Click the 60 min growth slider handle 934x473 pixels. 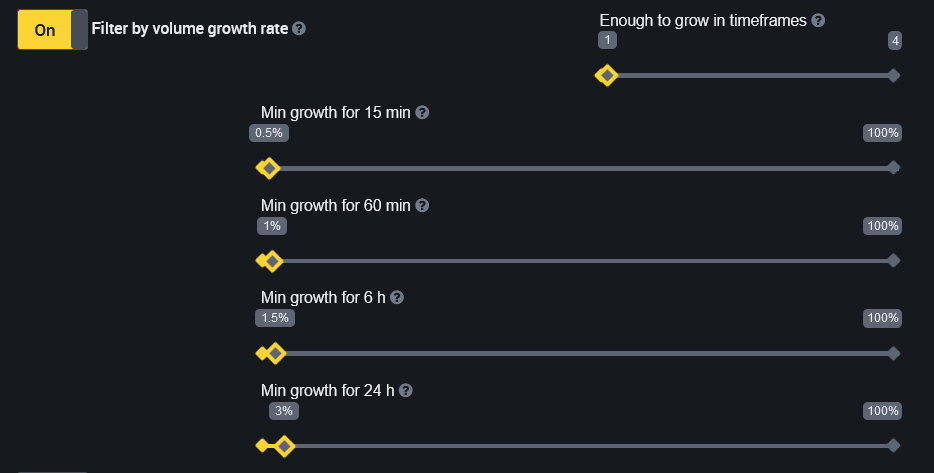point(272,261)
